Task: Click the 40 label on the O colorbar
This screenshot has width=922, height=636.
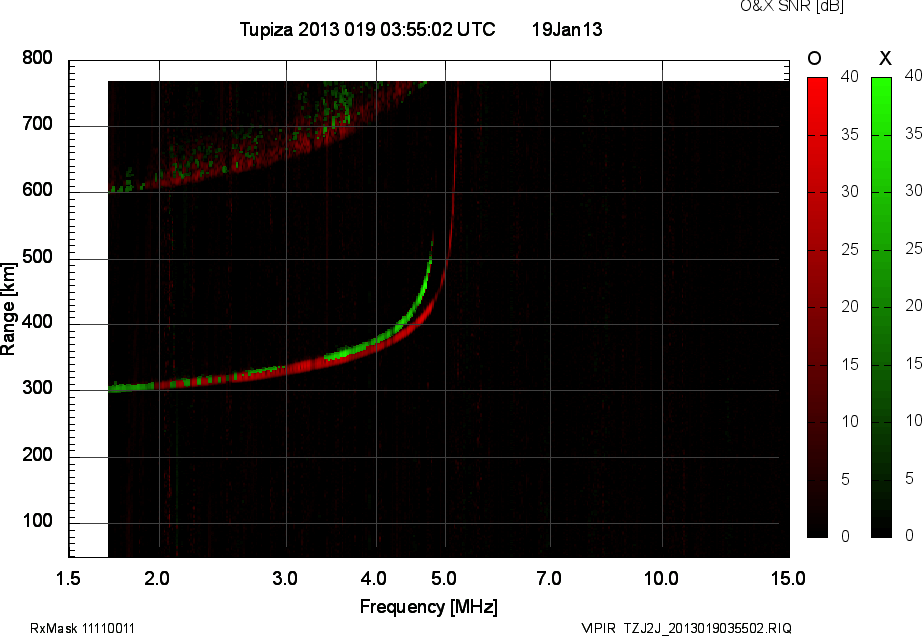Action: [x=850, y=76]
